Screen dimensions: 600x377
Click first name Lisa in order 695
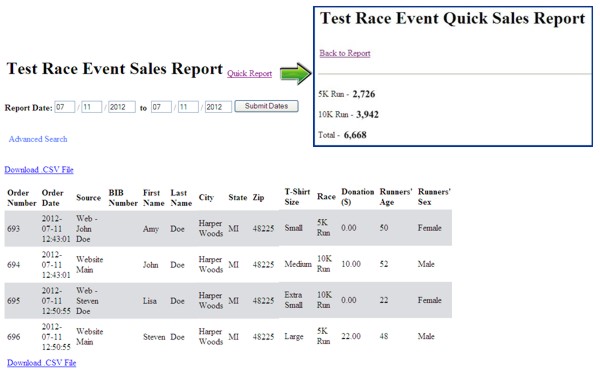pyautogui.click(x=150, y=301)
